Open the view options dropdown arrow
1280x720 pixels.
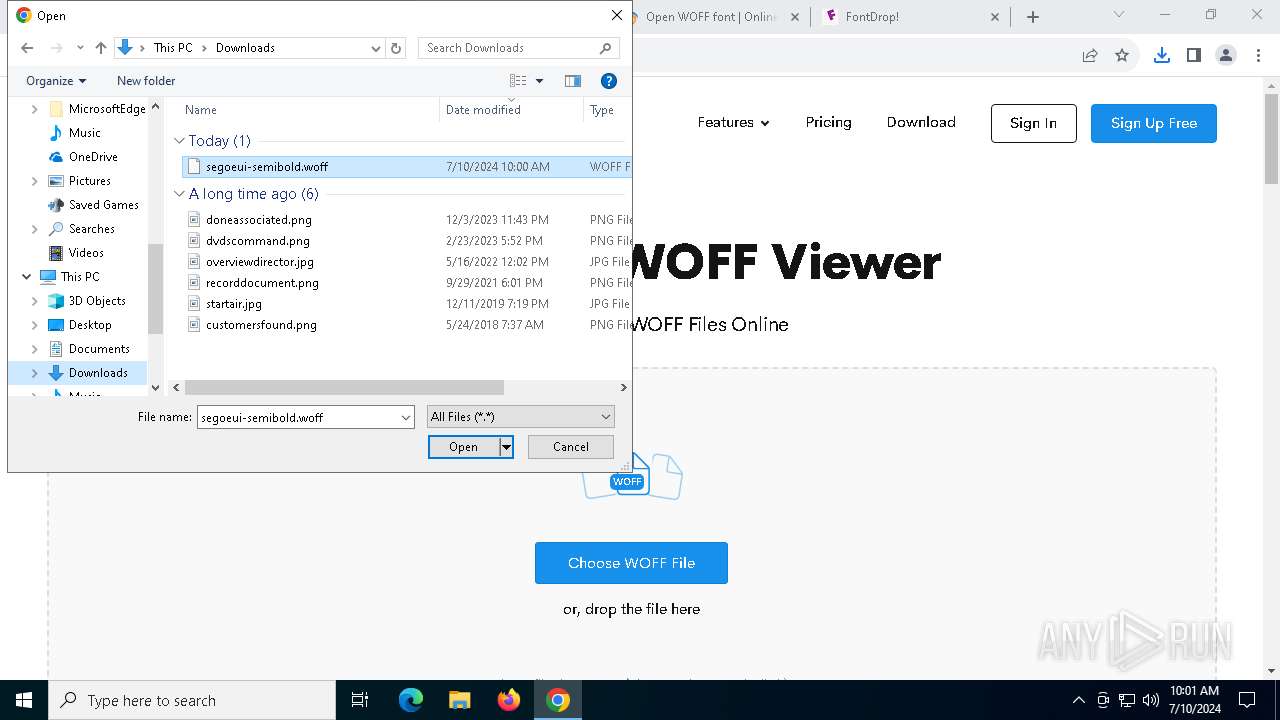point(539,81)
